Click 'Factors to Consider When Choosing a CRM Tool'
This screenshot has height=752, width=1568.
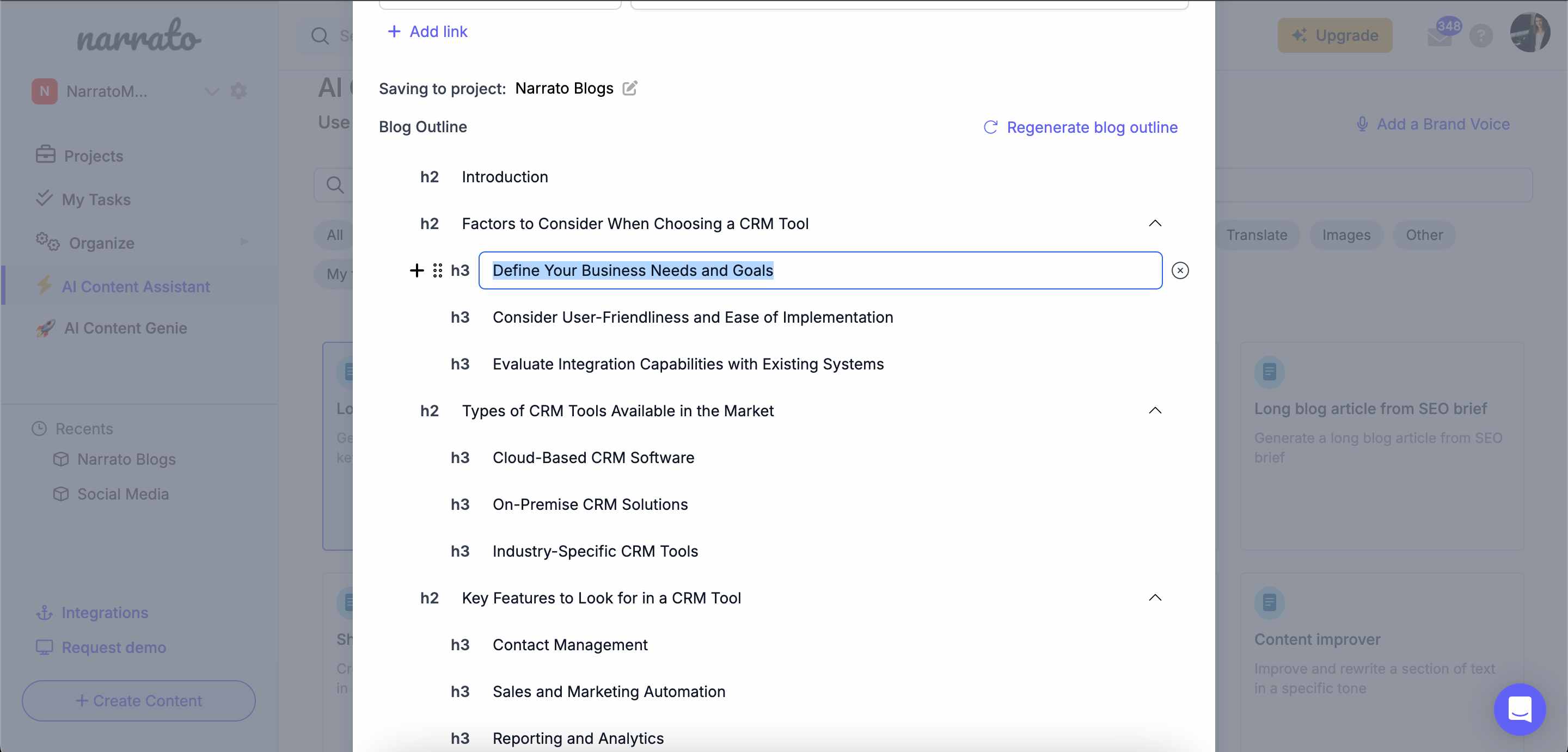point(635,224)
